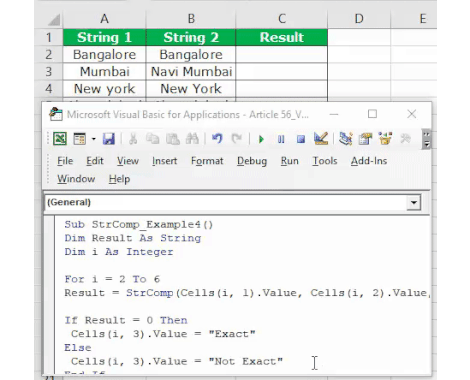470x380 pixels.
Task: Open the Run menu
Action: pyautogui.click(x=289, y=161)
